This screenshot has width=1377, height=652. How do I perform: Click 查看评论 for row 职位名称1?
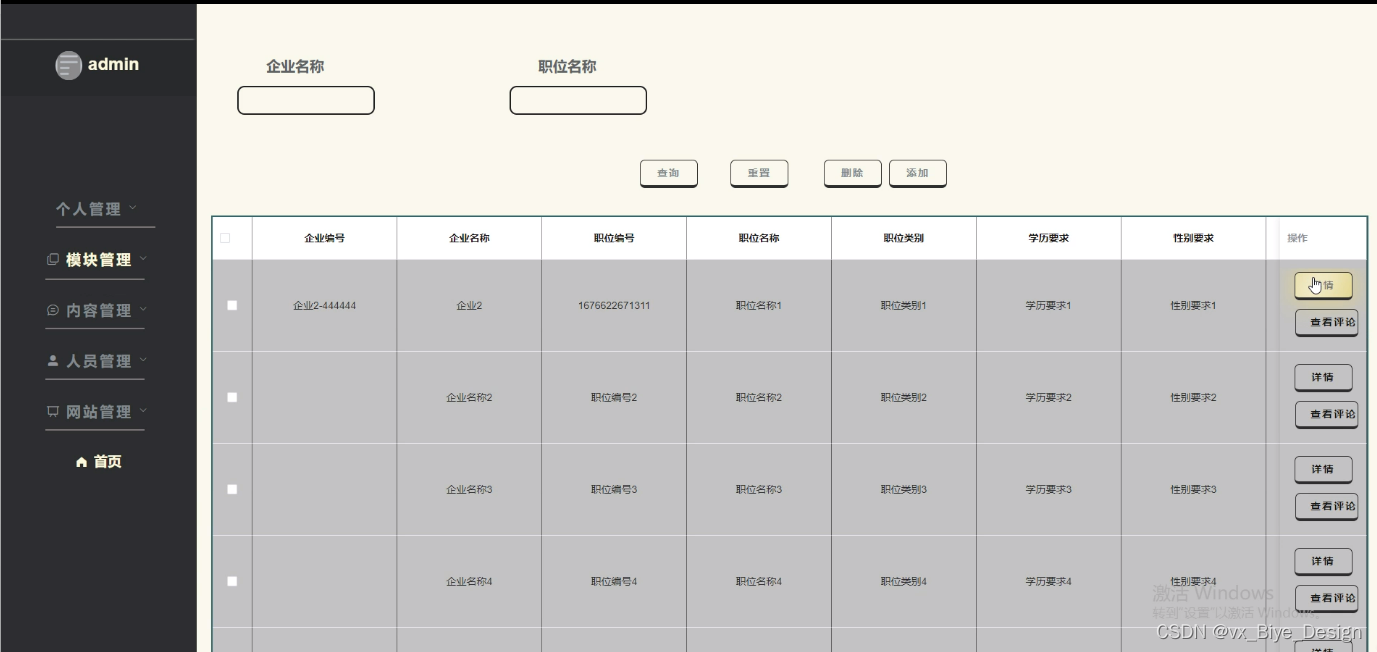pos(1326,322)
